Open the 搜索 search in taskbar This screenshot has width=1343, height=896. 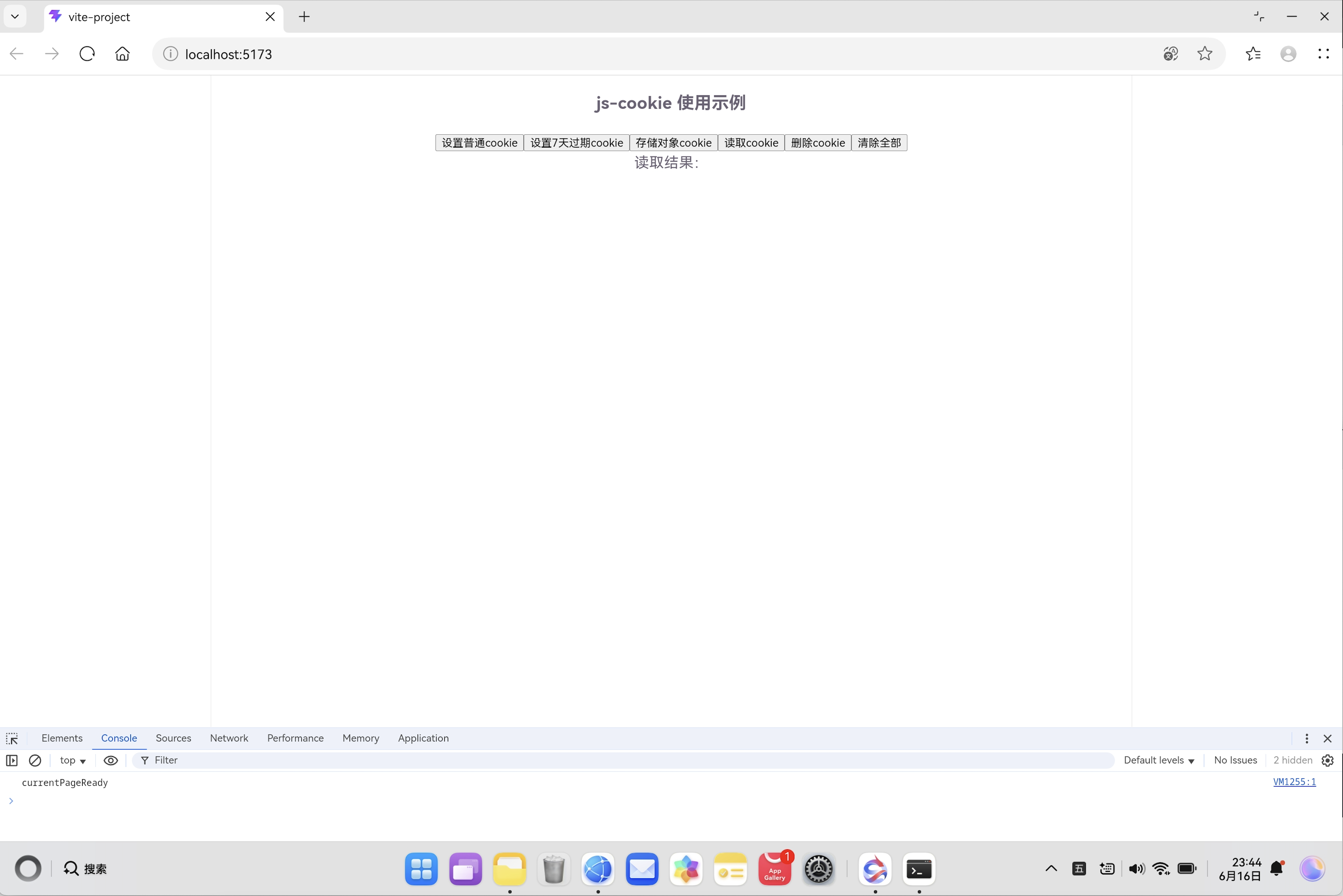85,869
